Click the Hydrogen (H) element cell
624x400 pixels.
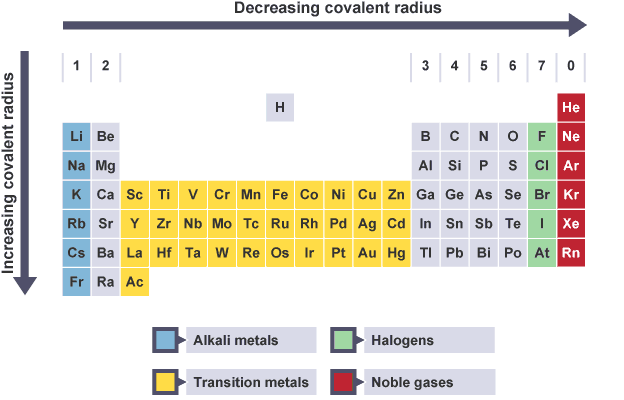pyautogui.click(x=280, y=107)
